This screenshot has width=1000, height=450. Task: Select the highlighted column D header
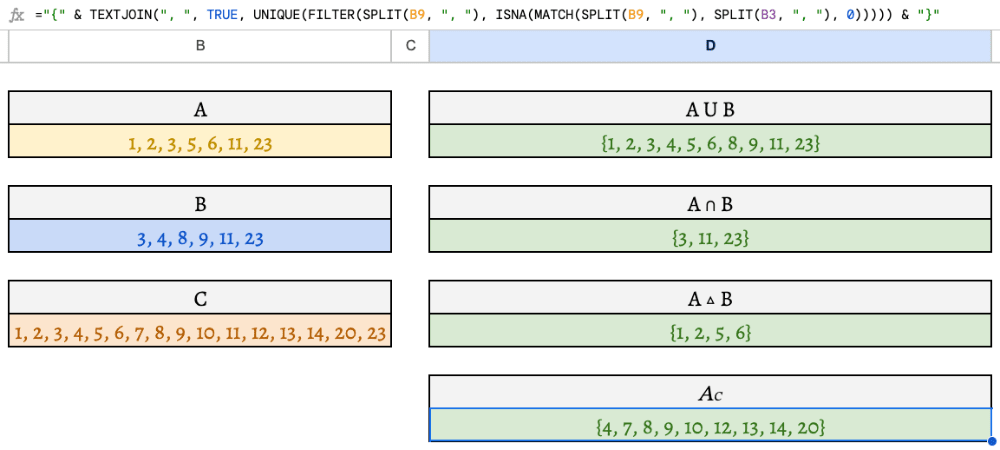click(x=710, y=45)
